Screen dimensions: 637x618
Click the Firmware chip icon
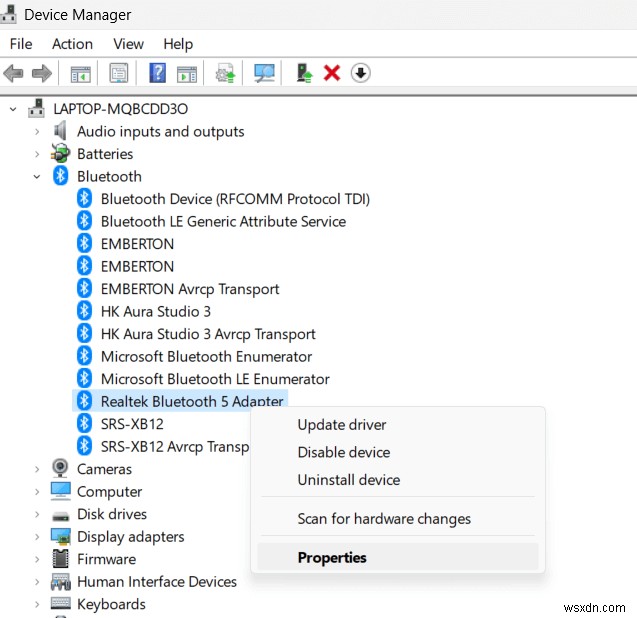click(61, 558)
